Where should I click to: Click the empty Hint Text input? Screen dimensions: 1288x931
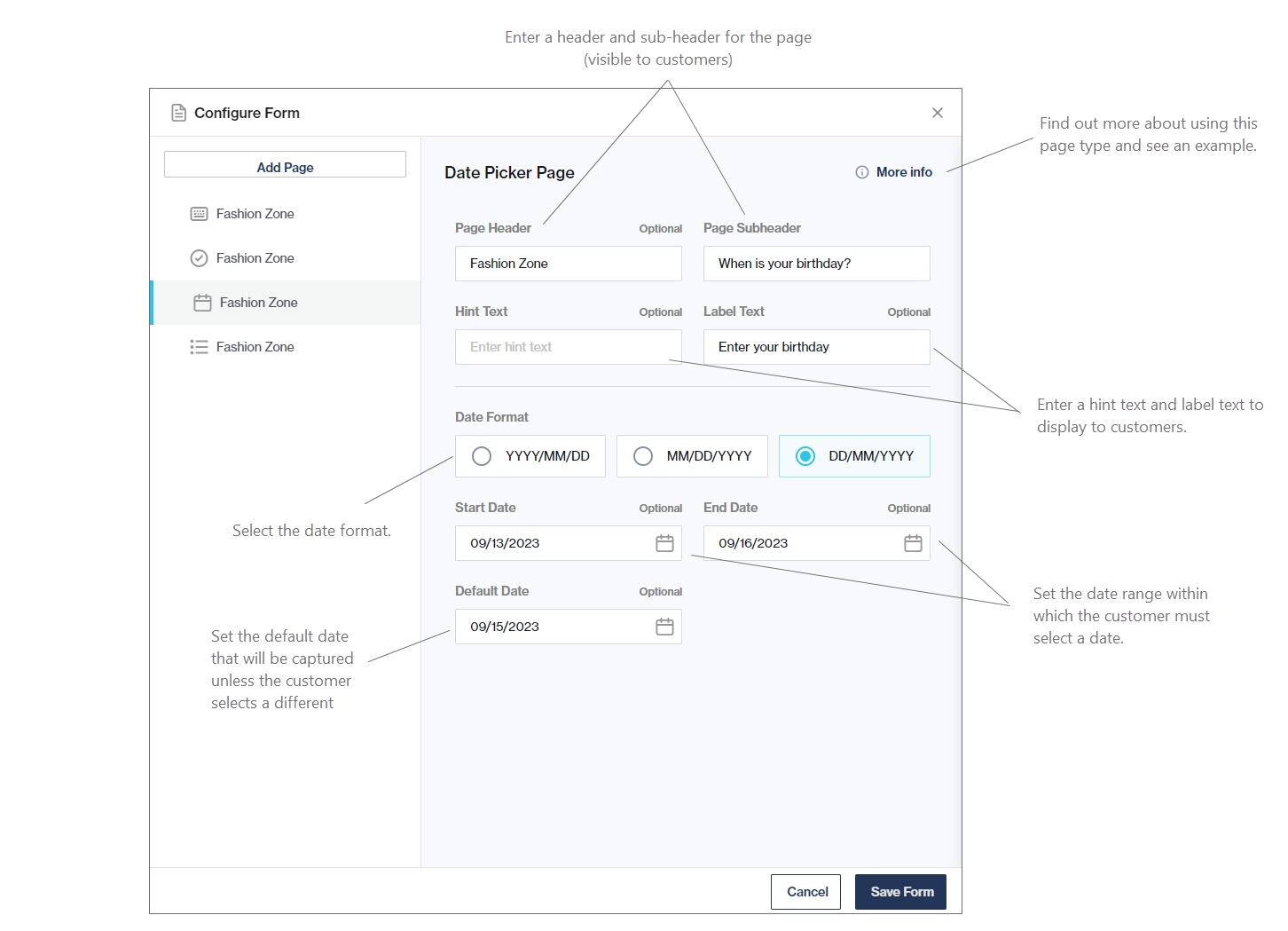point(568,347)
